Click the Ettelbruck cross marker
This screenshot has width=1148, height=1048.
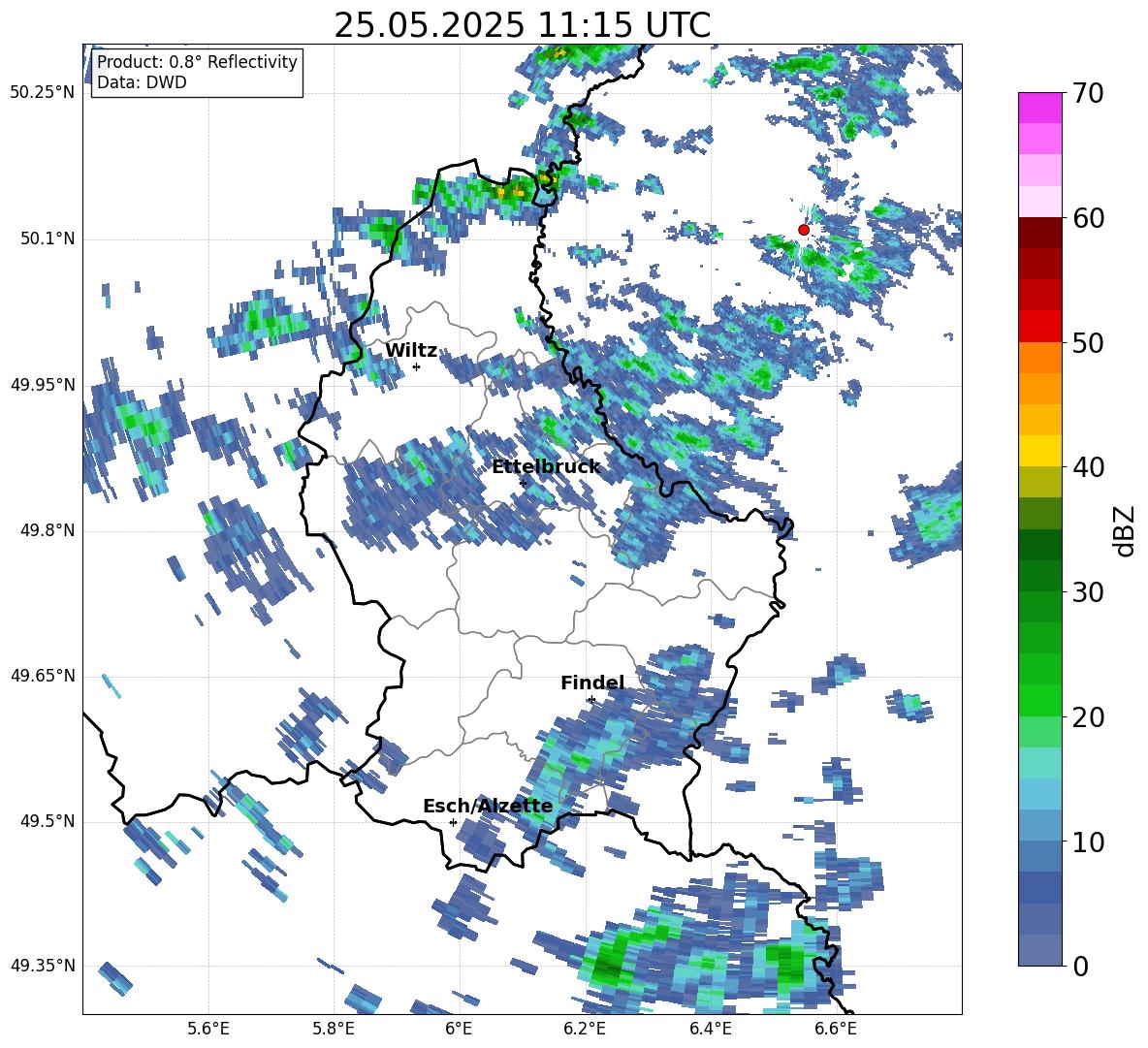tap(523, 483)
